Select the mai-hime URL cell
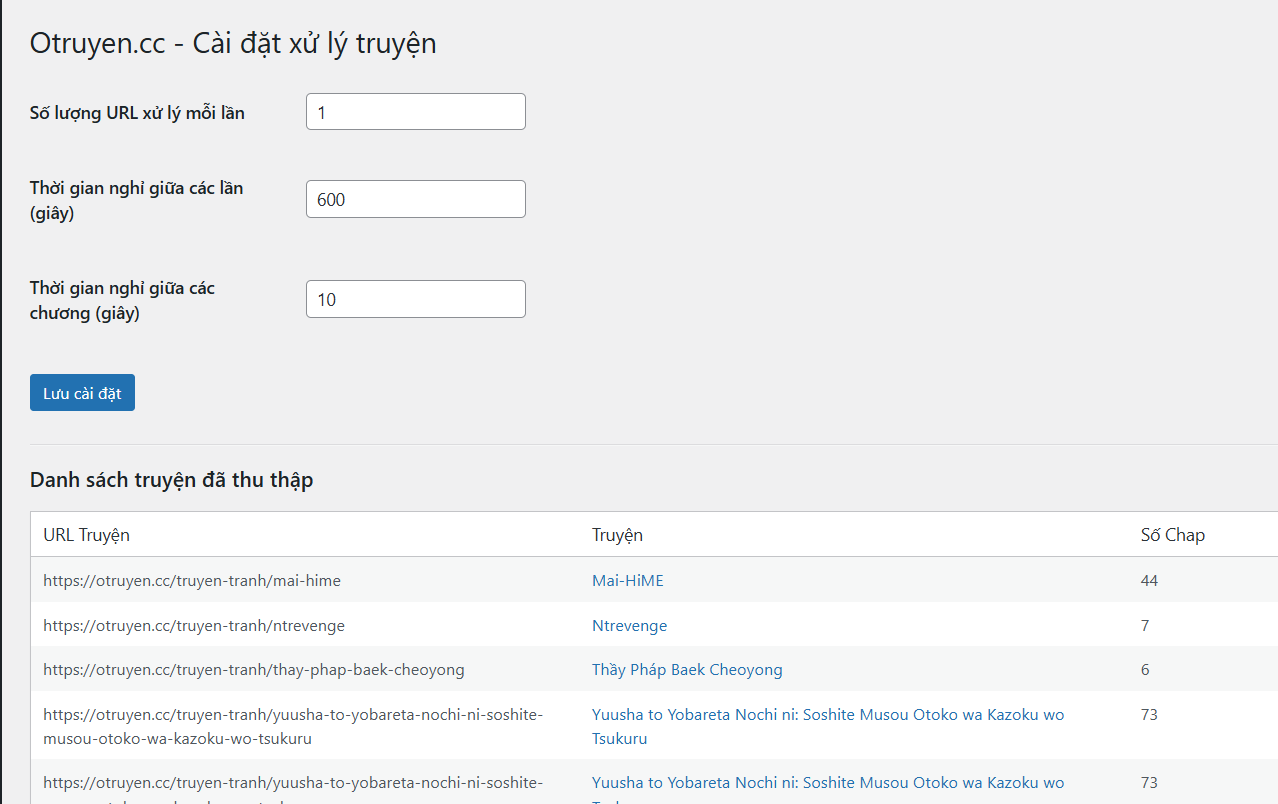 [x=193, y=580]
